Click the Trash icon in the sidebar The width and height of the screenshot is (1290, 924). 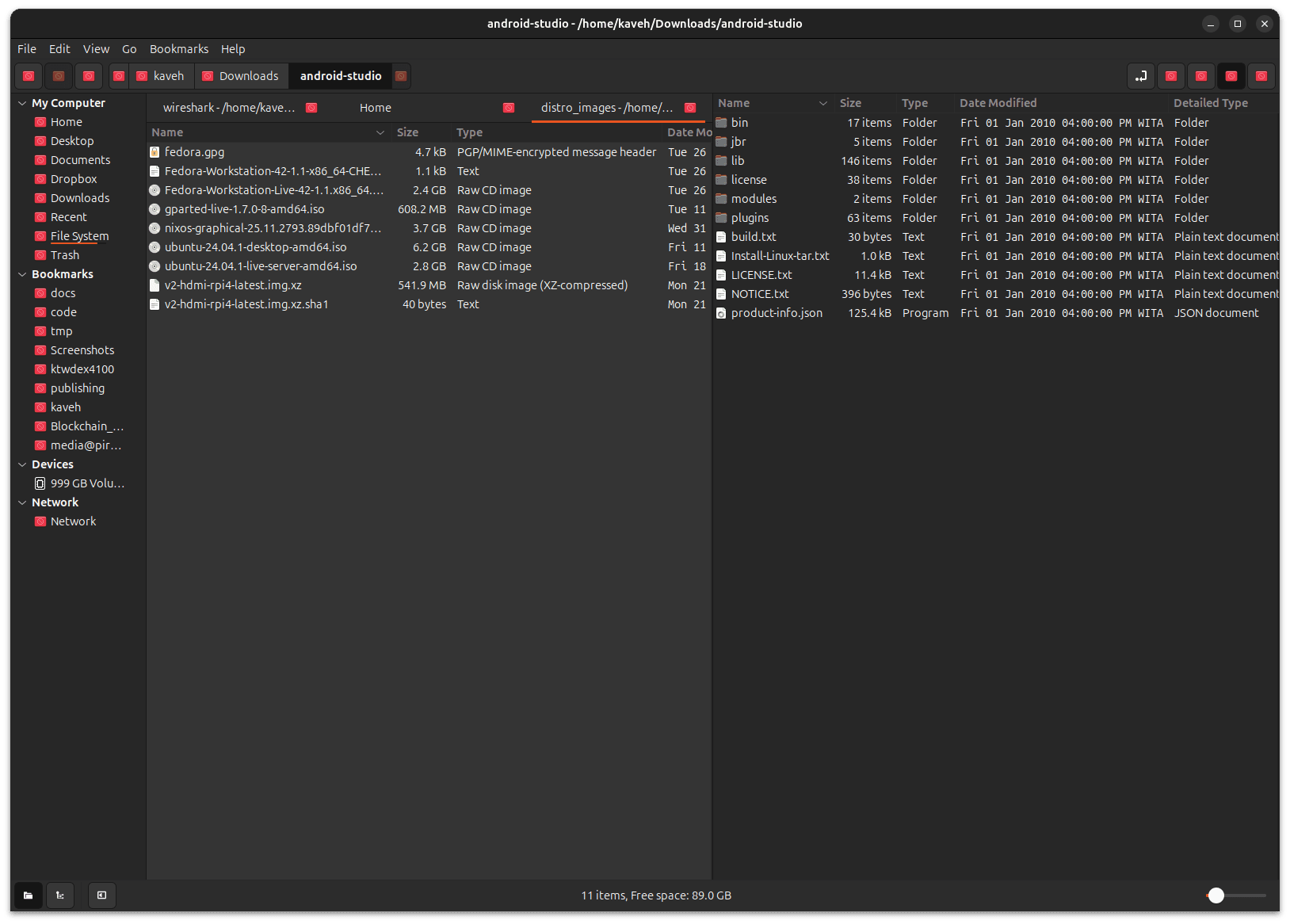tap(40, 255)
